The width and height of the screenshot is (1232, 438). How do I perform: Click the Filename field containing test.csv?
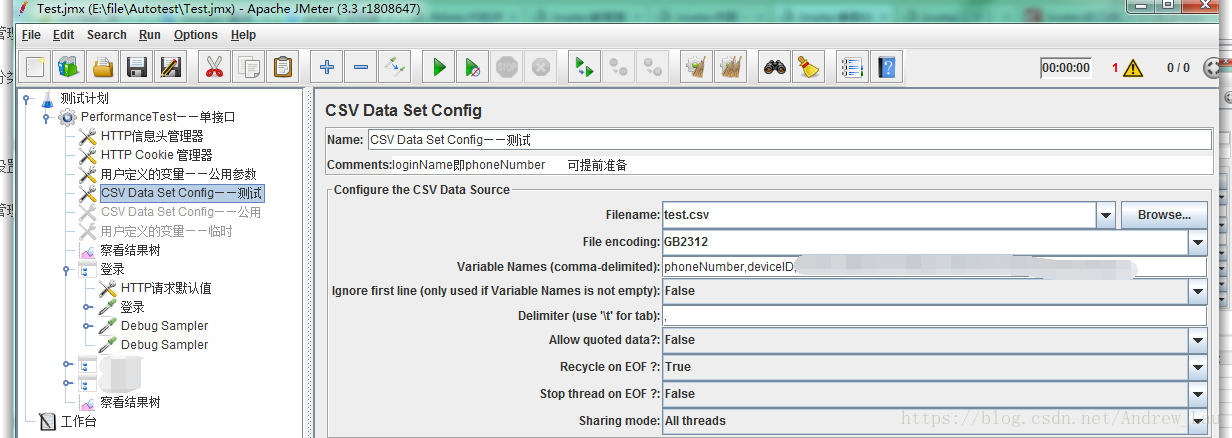pyautogui.click(x=879, y=215)
